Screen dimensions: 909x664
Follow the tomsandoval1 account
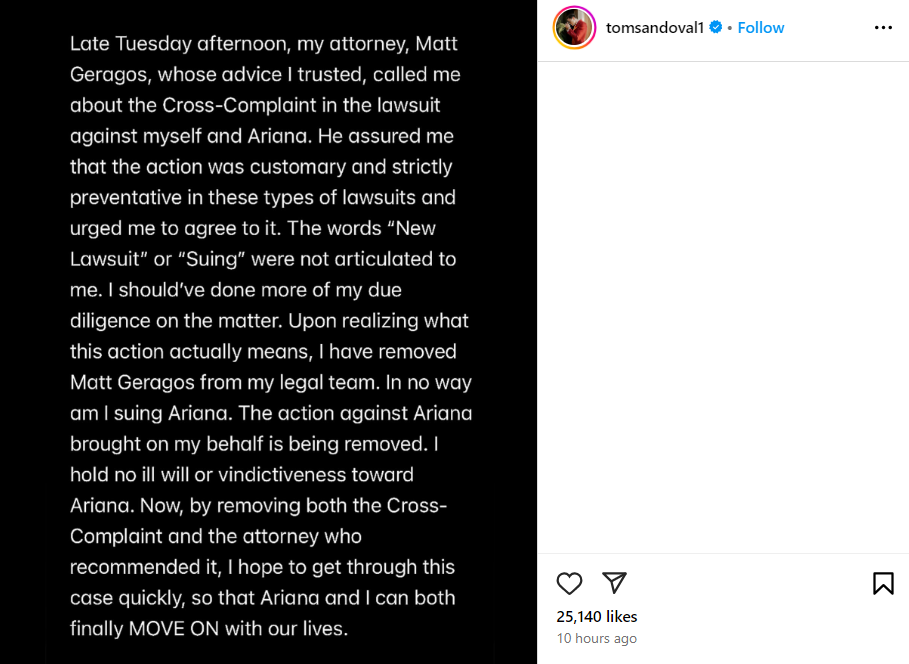point(761,28)
